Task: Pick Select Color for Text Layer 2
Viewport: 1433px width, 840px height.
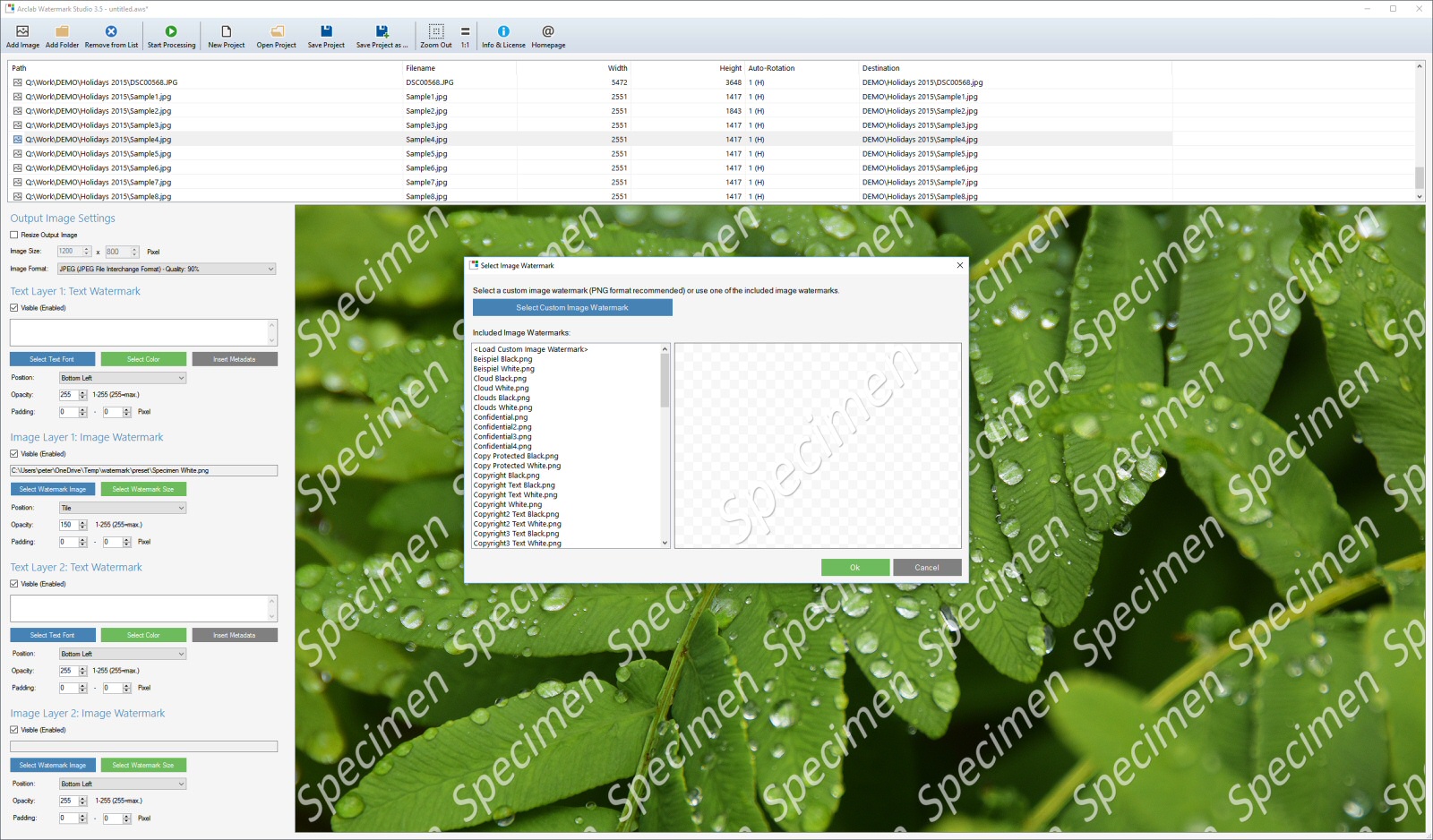Action: [143, 635]
